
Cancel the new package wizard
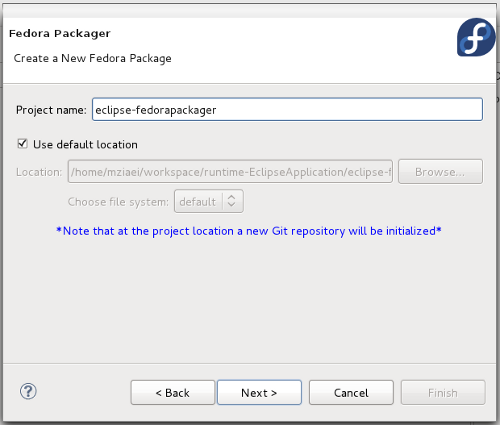(x=351, y=393)
